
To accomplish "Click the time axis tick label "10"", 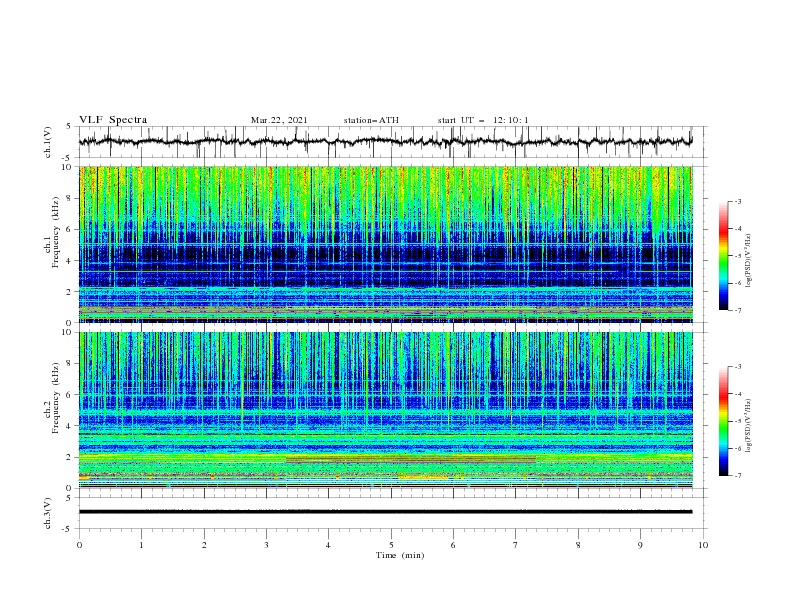I will click(x=703, y=545).
